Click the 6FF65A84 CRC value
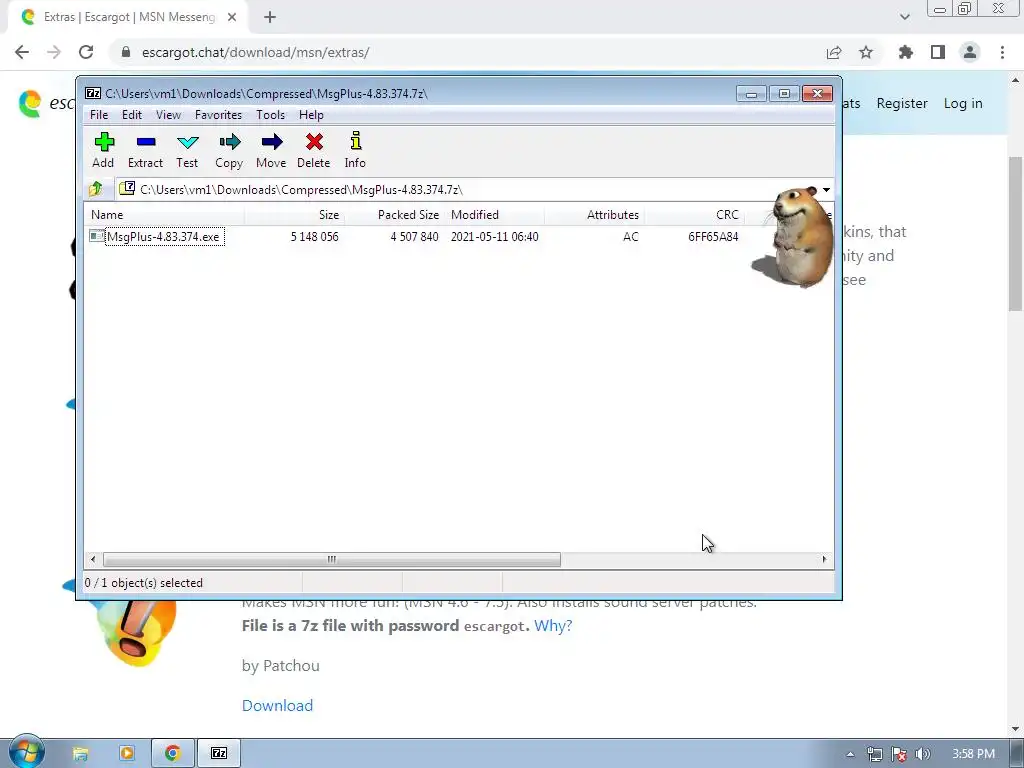Screen dimensions: 1024x768 tap(713, 236)
